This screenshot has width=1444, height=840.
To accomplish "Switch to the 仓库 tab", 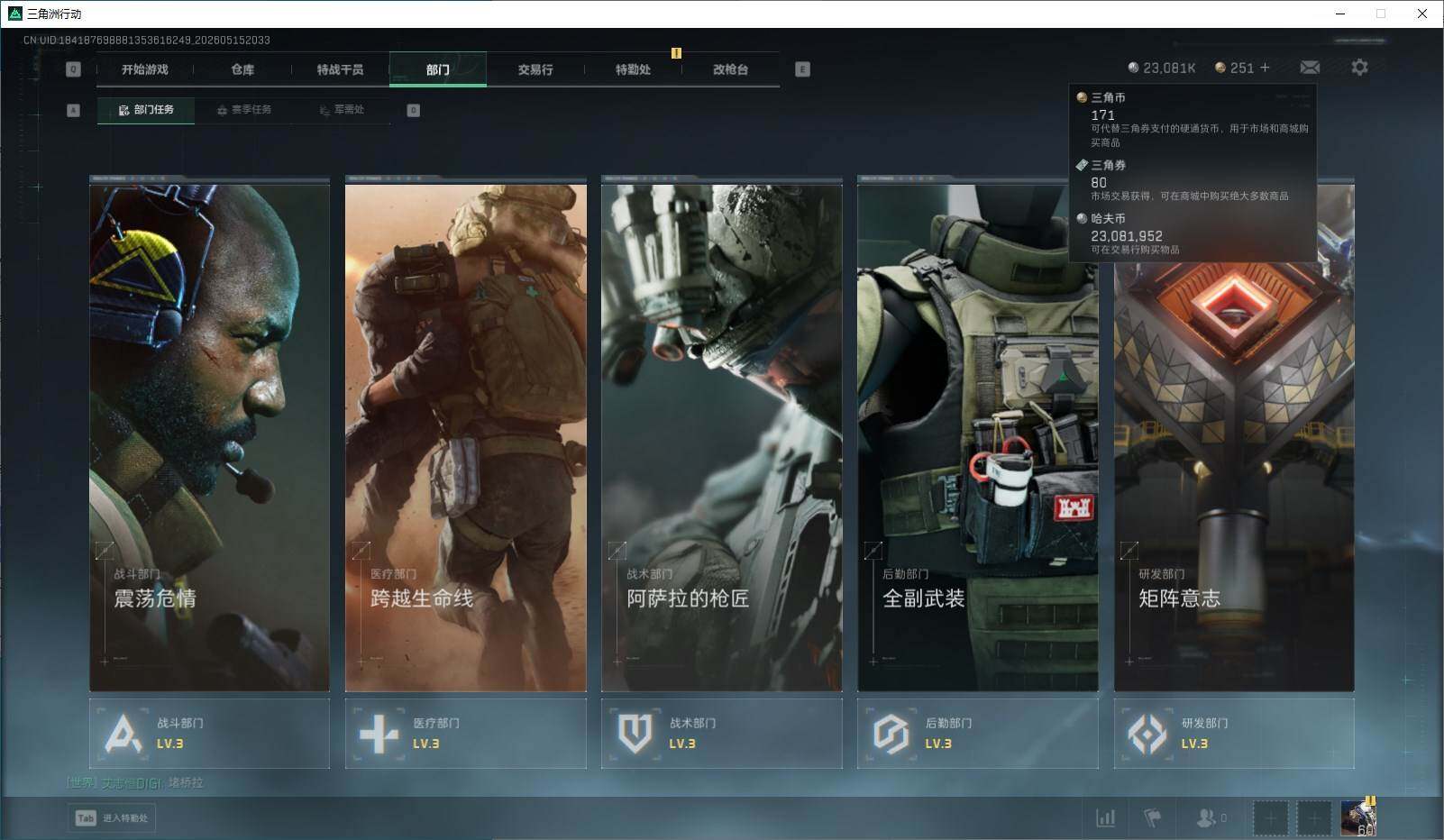I will coord(242,69).
